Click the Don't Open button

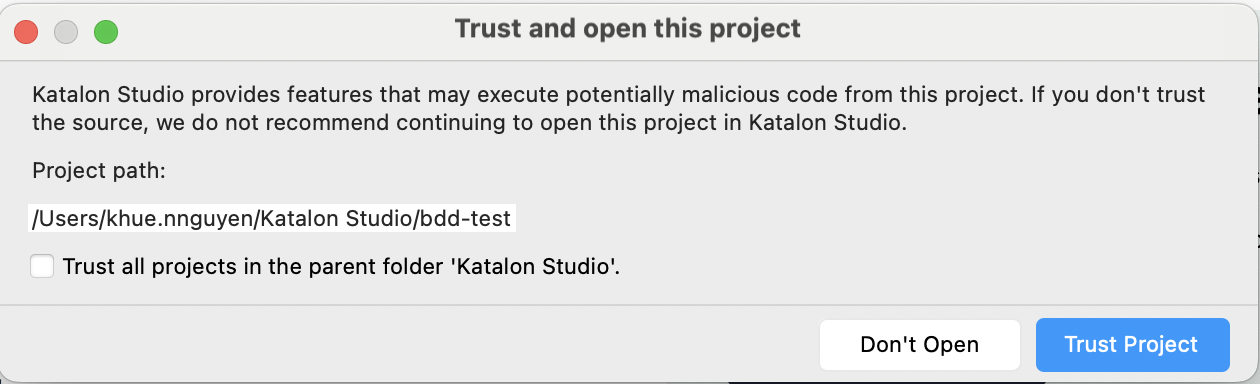coord(919,344)
